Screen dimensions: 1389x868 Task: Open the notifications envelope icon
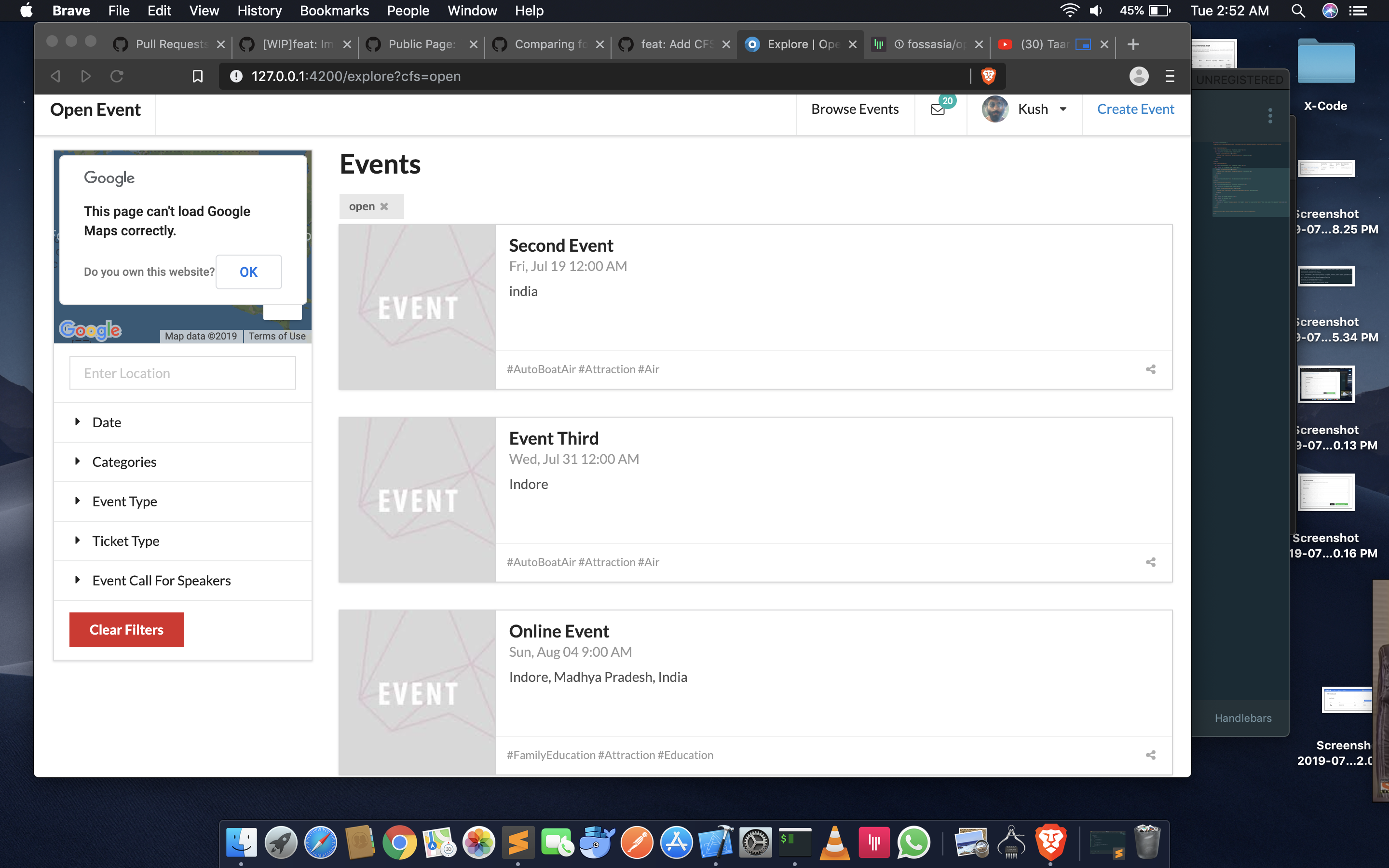938,109
